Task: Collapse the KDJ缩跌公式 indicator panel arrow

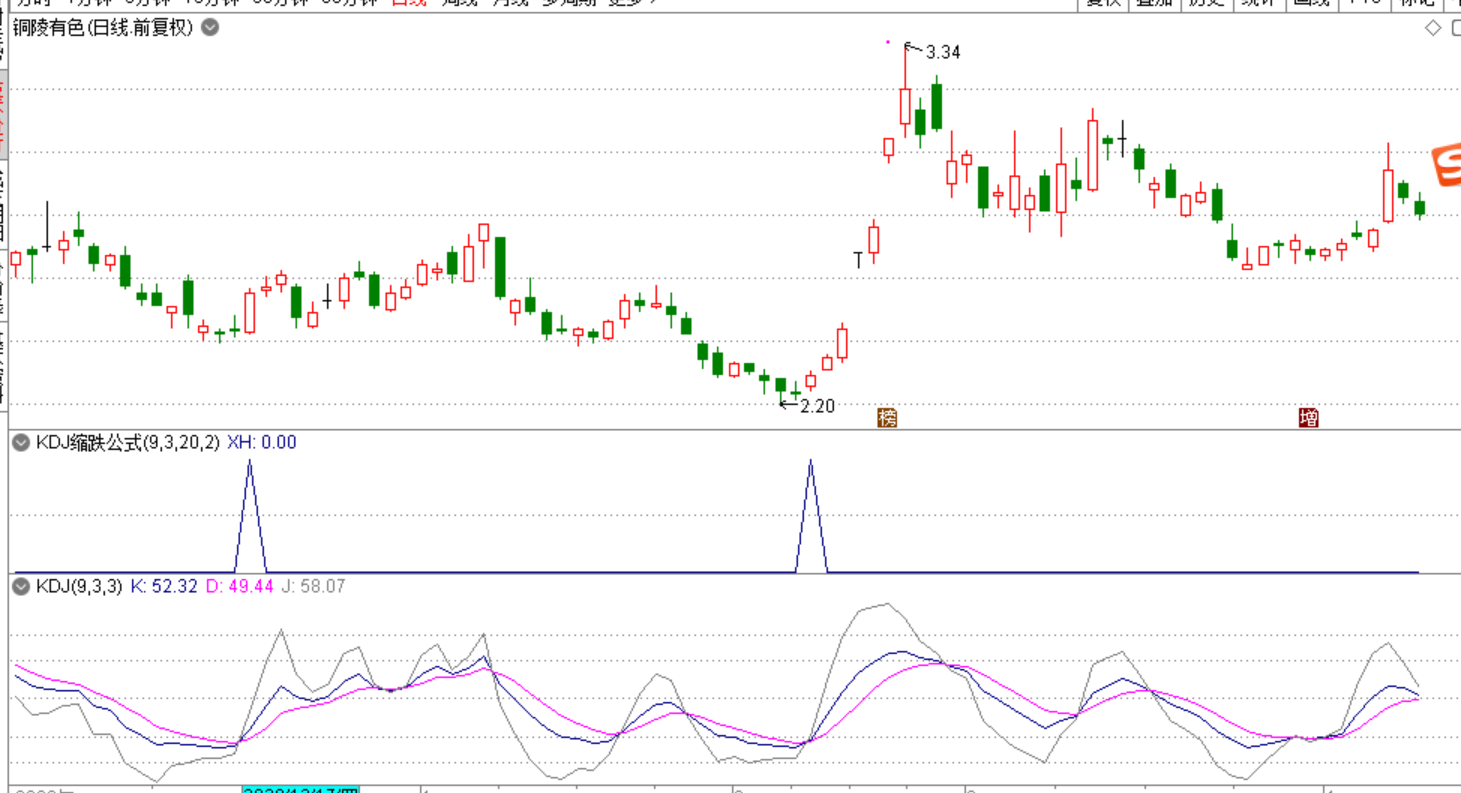Action: 21,442
